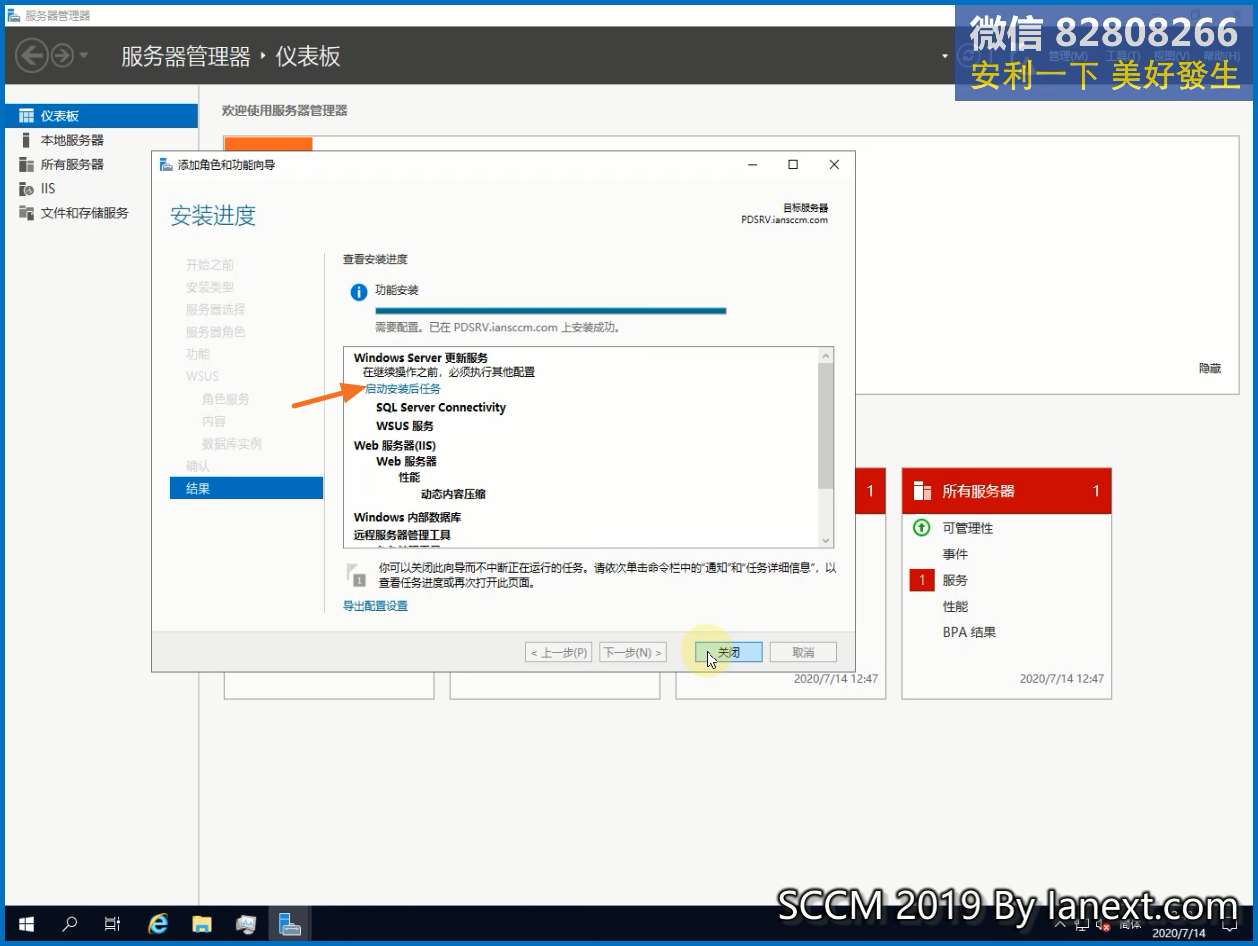
Task: Open File Explorer from taskbar
Action: pos(201,924)
